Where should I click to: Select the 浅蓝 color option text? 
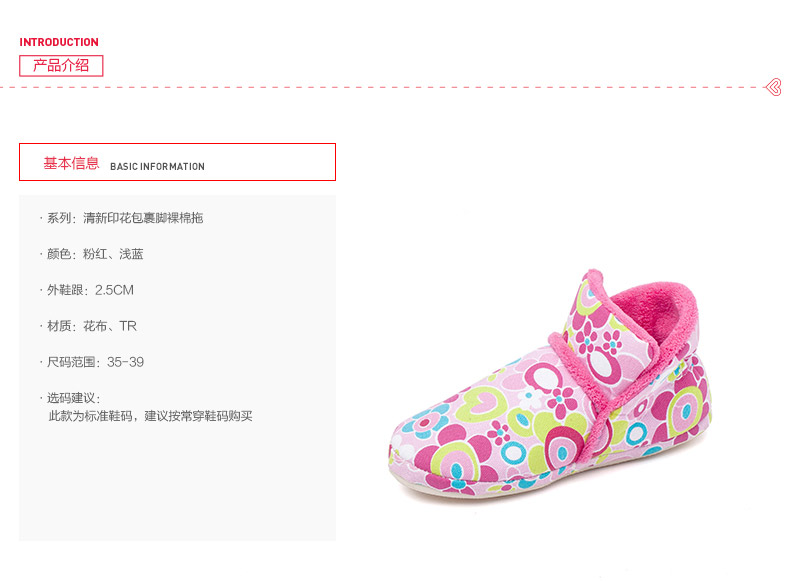[131, 254]
